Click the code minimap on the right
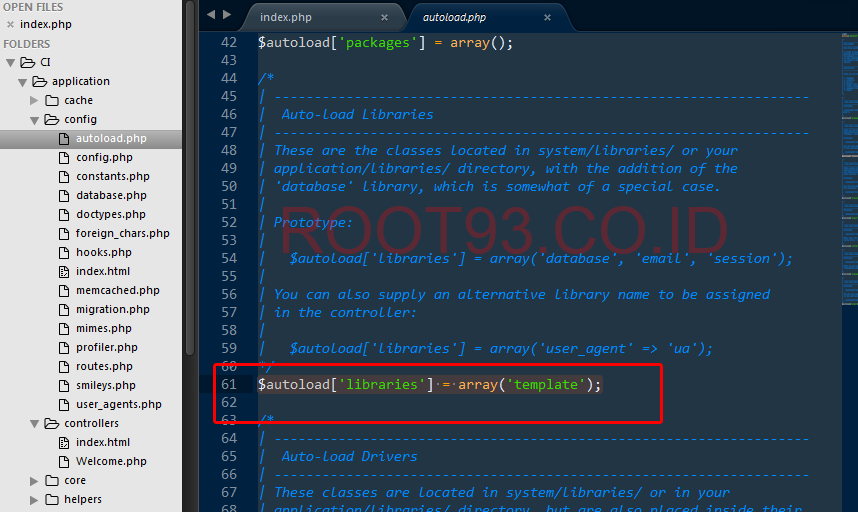This screenshot has width=858, height=512. [x=849, y=170]
